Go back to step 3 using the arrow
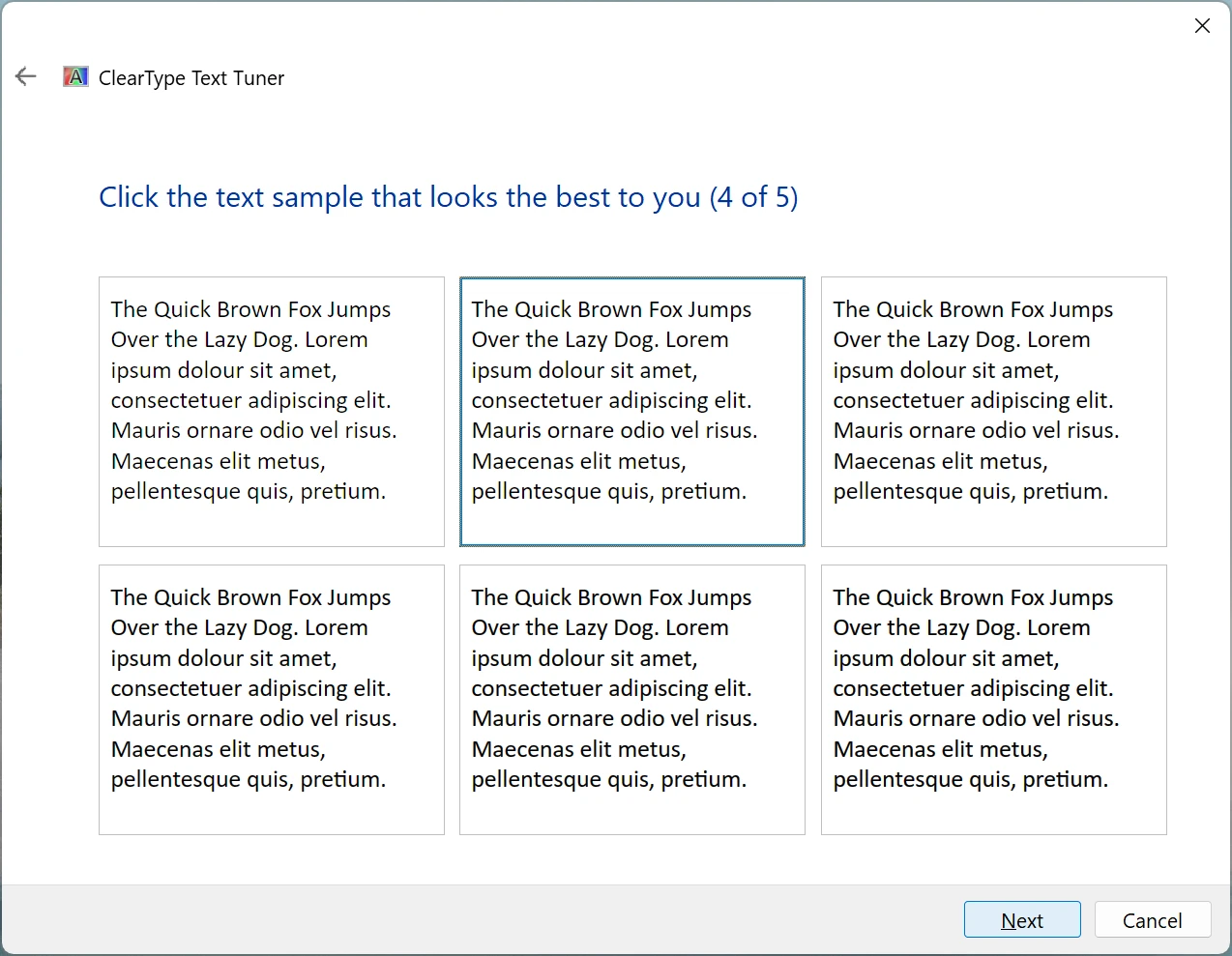Screen dimensions: 1232x956 pyautogui.click(x=25, y=76)
